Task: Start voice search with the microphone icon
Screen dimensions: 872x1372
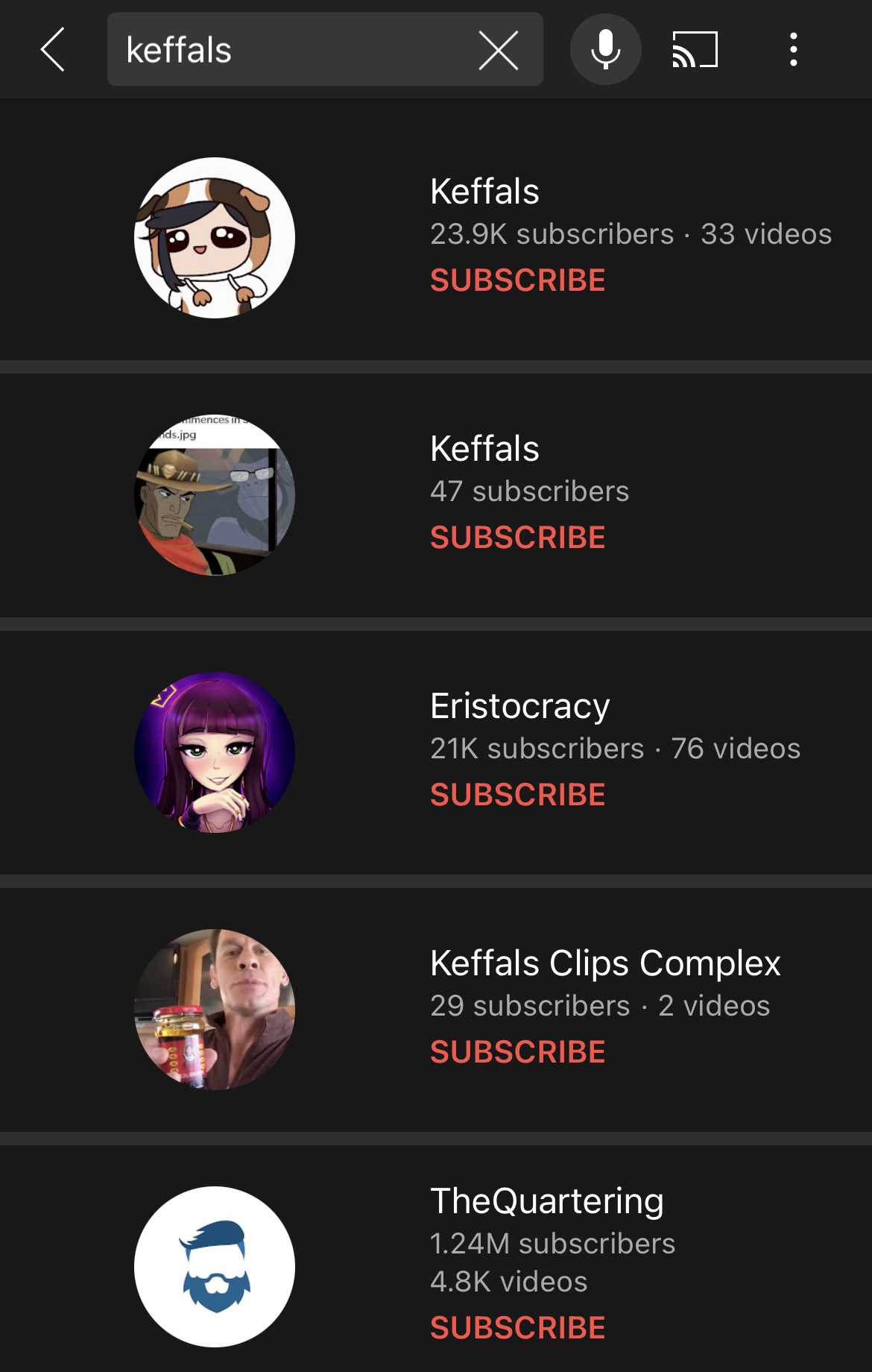Action: [x=605, y=49]
